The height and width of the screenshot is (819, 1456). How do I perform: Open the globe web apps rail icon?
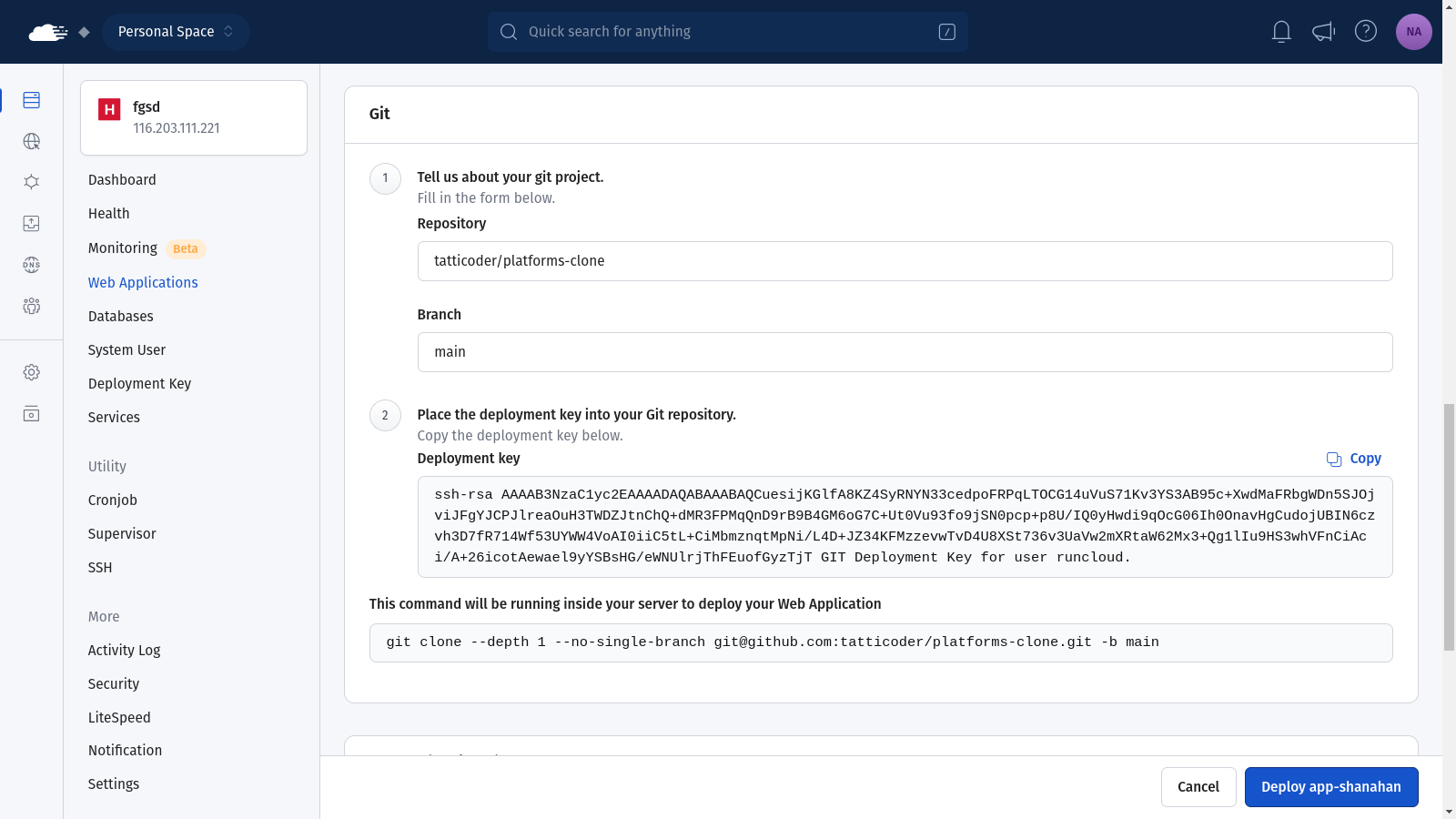(31, 141)
